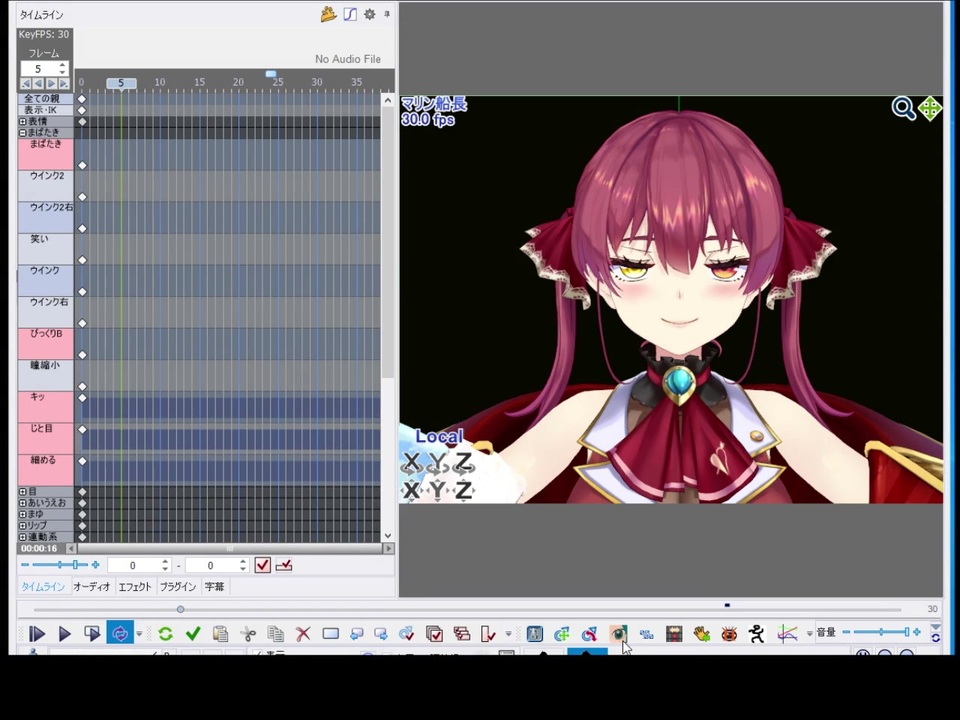Viewport: 960px width, 720px height.
Task: Click the play-in-window icon
Action: [x=92, y=634]
